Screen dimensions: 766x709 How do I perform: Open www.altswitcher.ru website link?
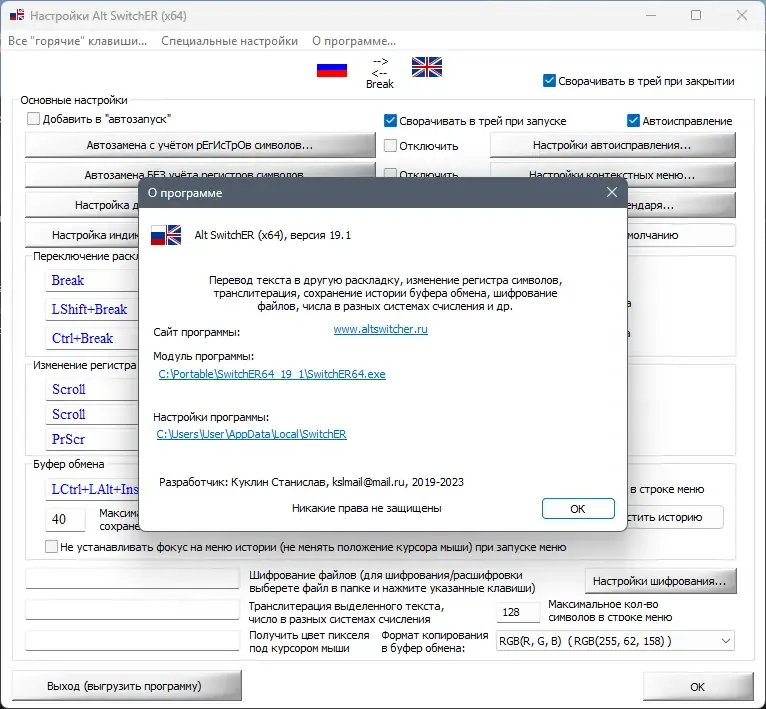[x=381, y=329]
